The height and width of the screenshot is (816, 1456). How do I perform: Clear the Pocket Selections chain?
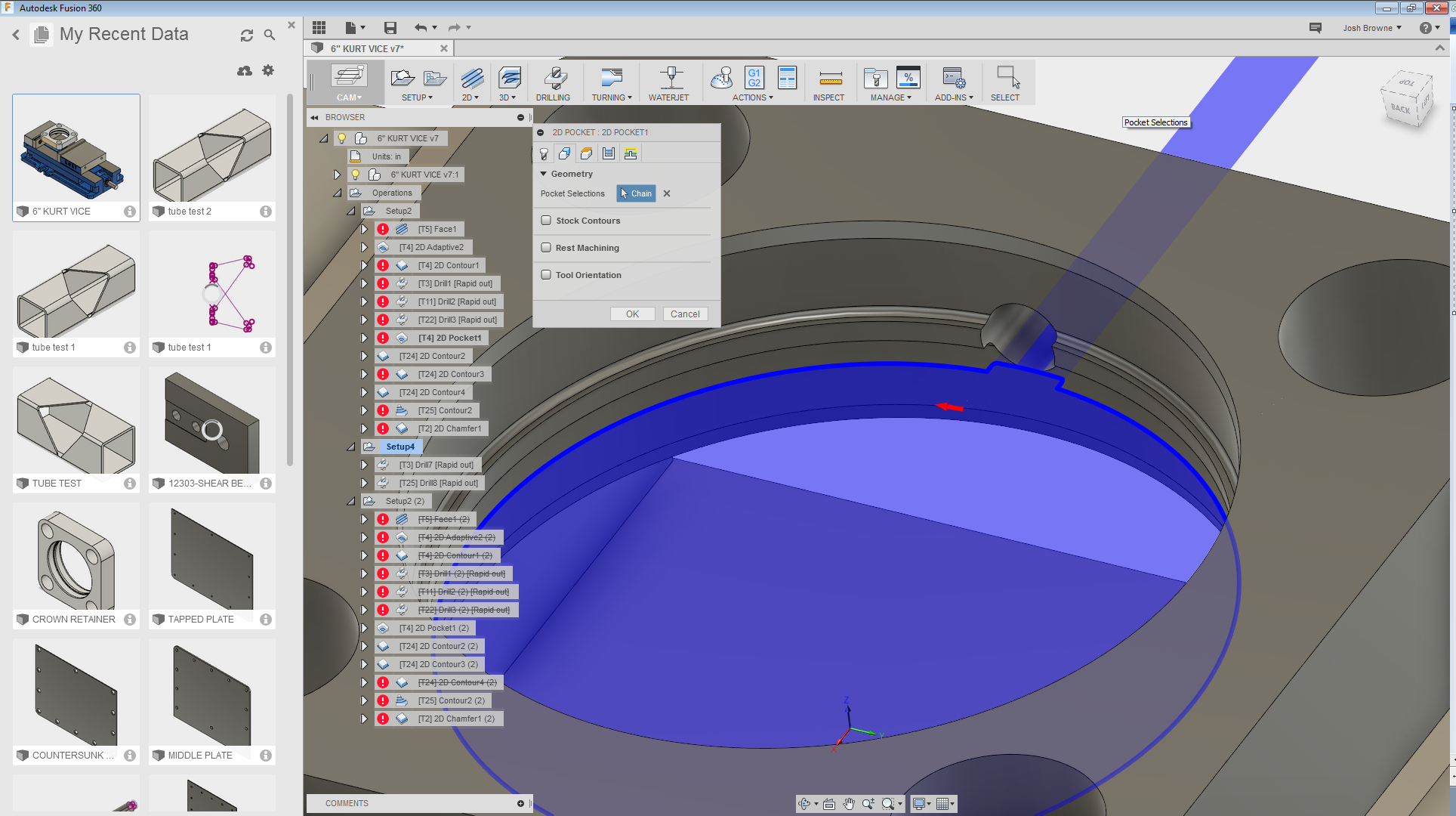(667, 193)
